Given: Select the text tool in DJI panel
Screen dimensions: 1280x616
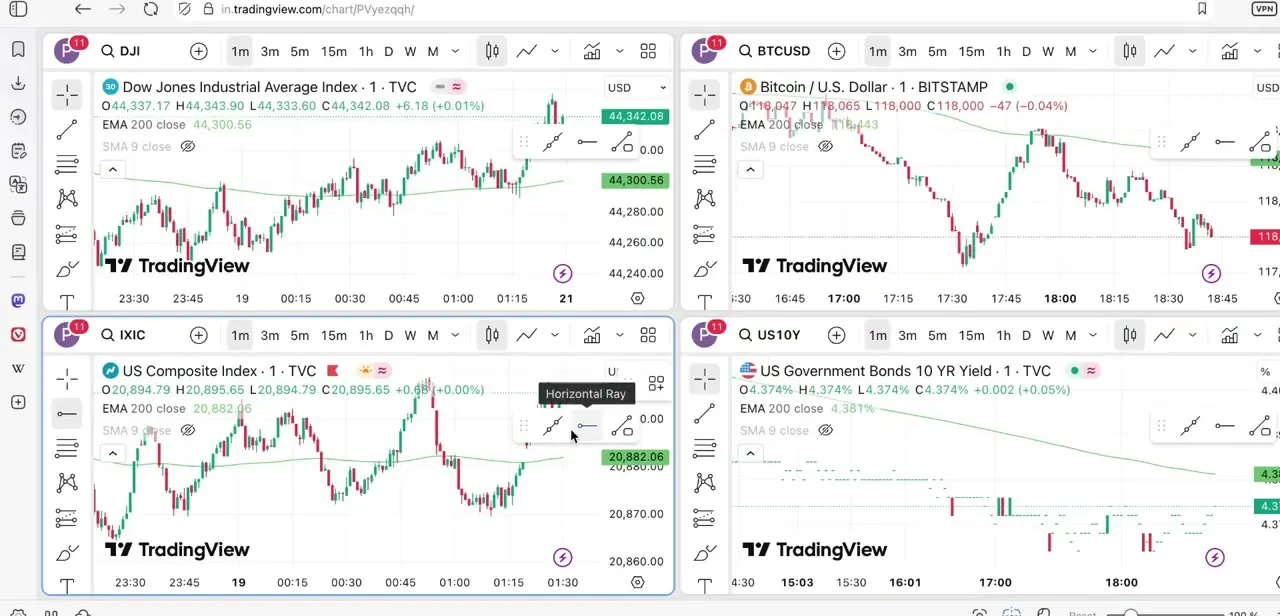Looking at the screenshot, I should (67, 301).
